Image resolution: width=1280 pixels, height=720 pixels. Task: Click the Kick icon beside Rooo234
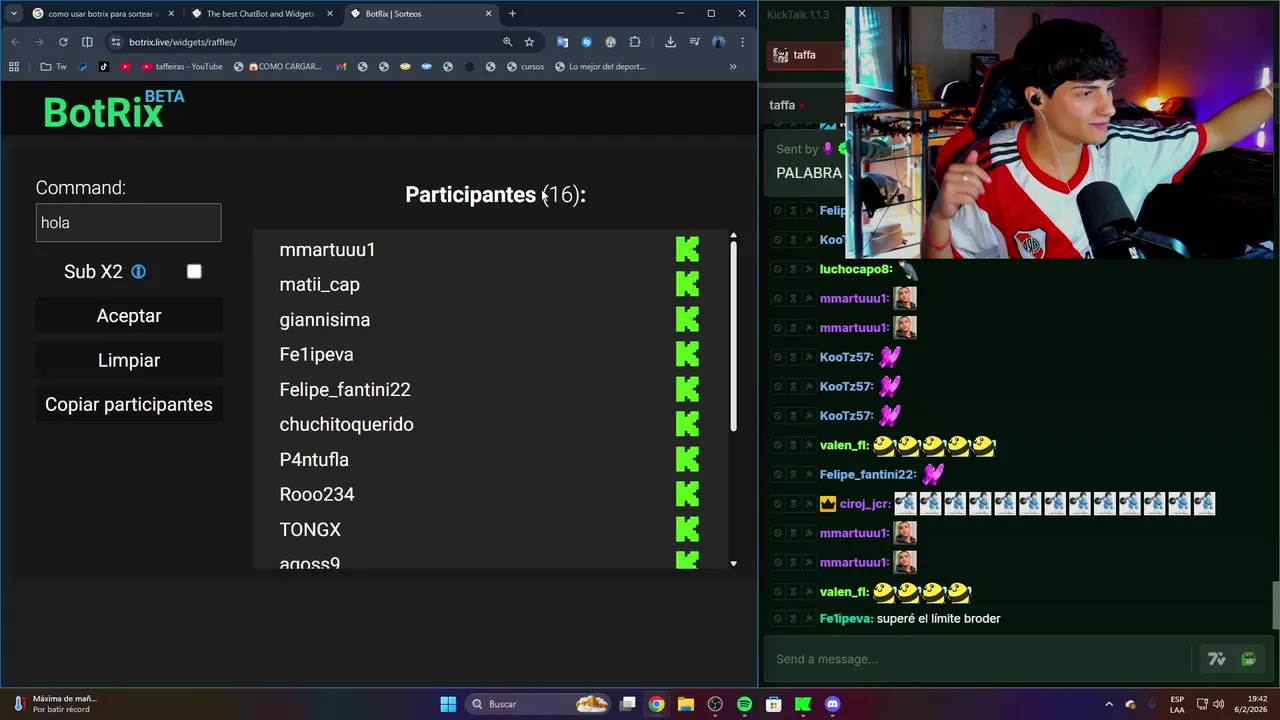pyautogui.click(x=687, y=495)
